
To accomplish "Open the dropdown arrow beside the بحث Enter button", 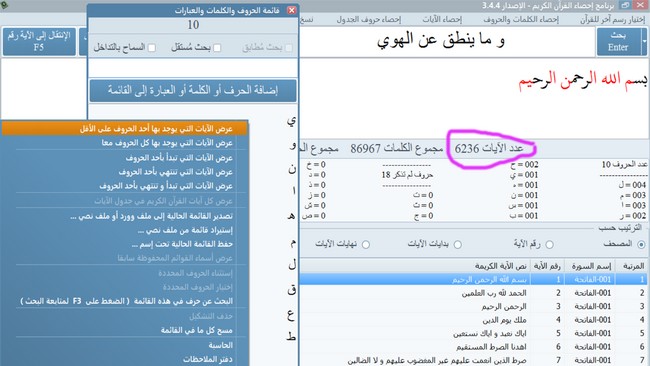I will coord(644,41).
